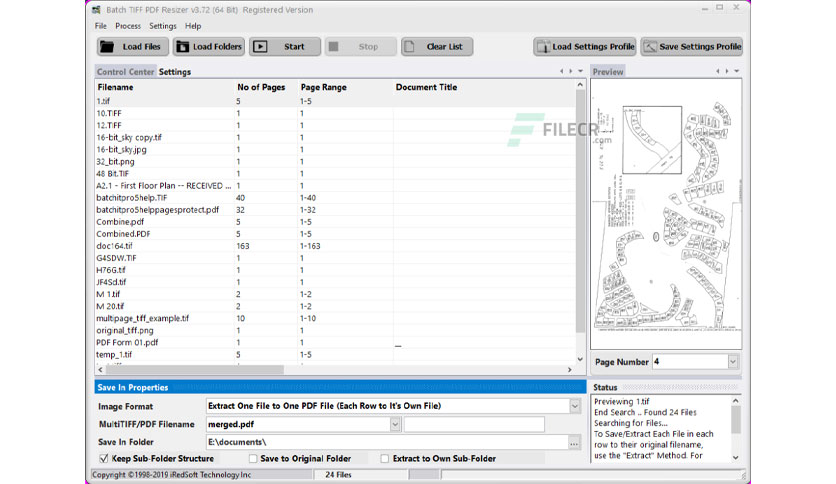This screenshot has height=484, width=836.
Task: Click Save Settings Profile button
Action: [692, 47]
